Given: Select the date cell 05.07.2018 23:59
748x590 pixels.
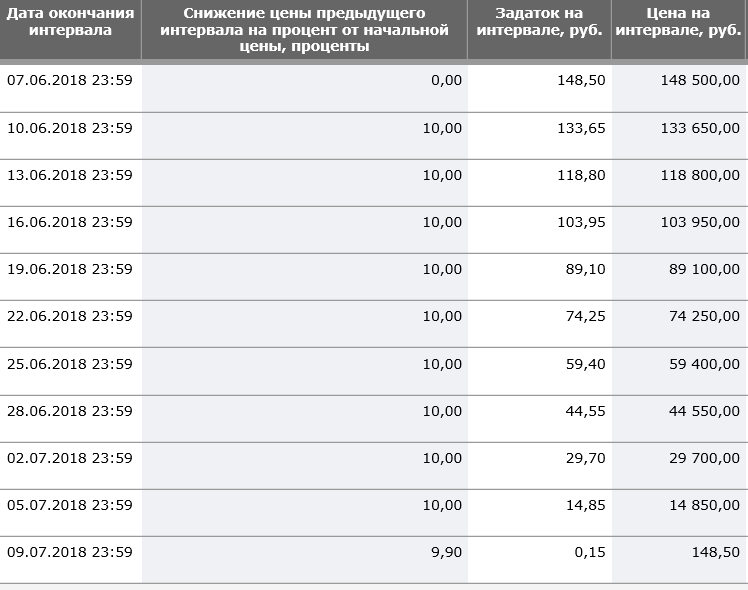Looking at the screenshot, I should (x=70, y=505).
